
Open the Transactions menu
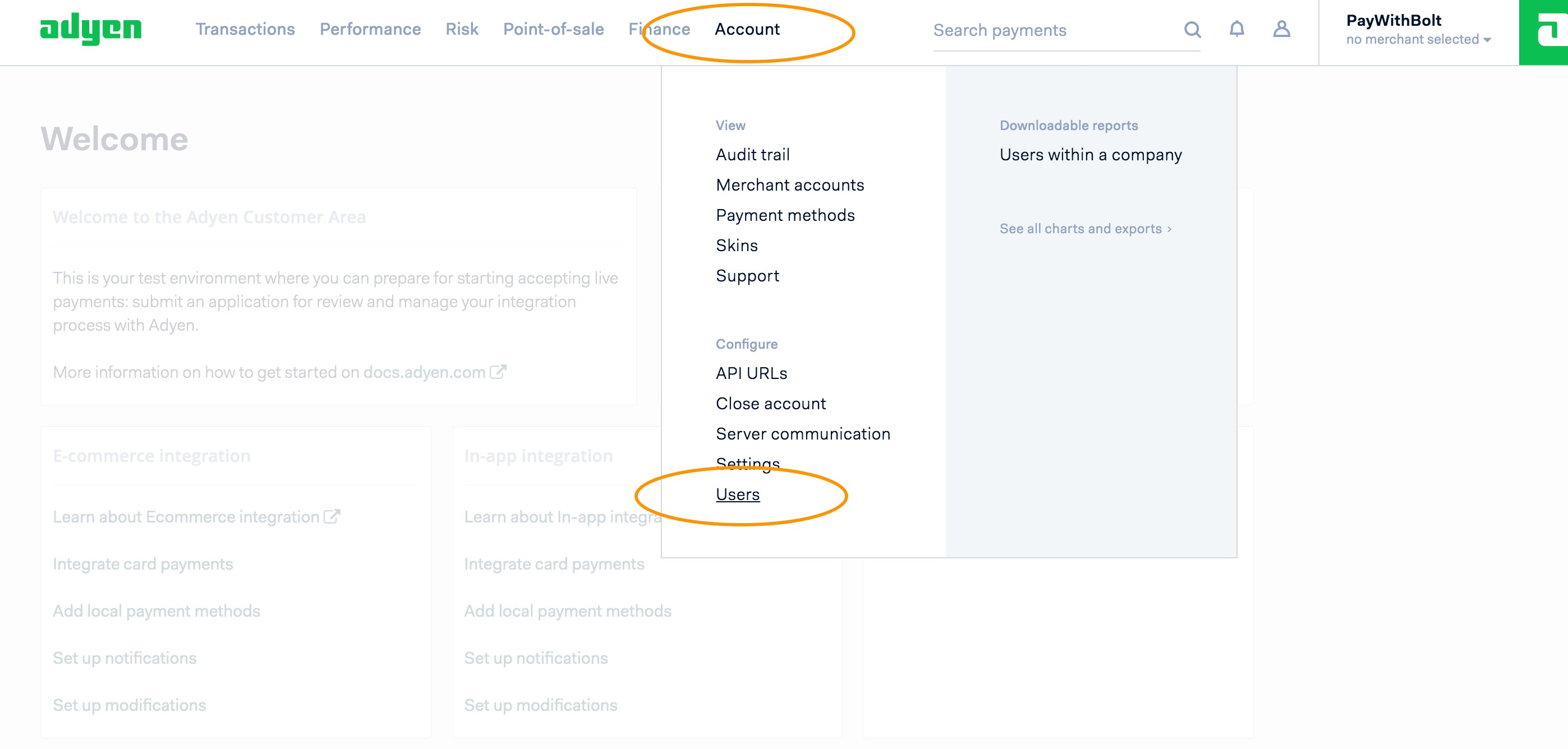click(x=245, y=29)
